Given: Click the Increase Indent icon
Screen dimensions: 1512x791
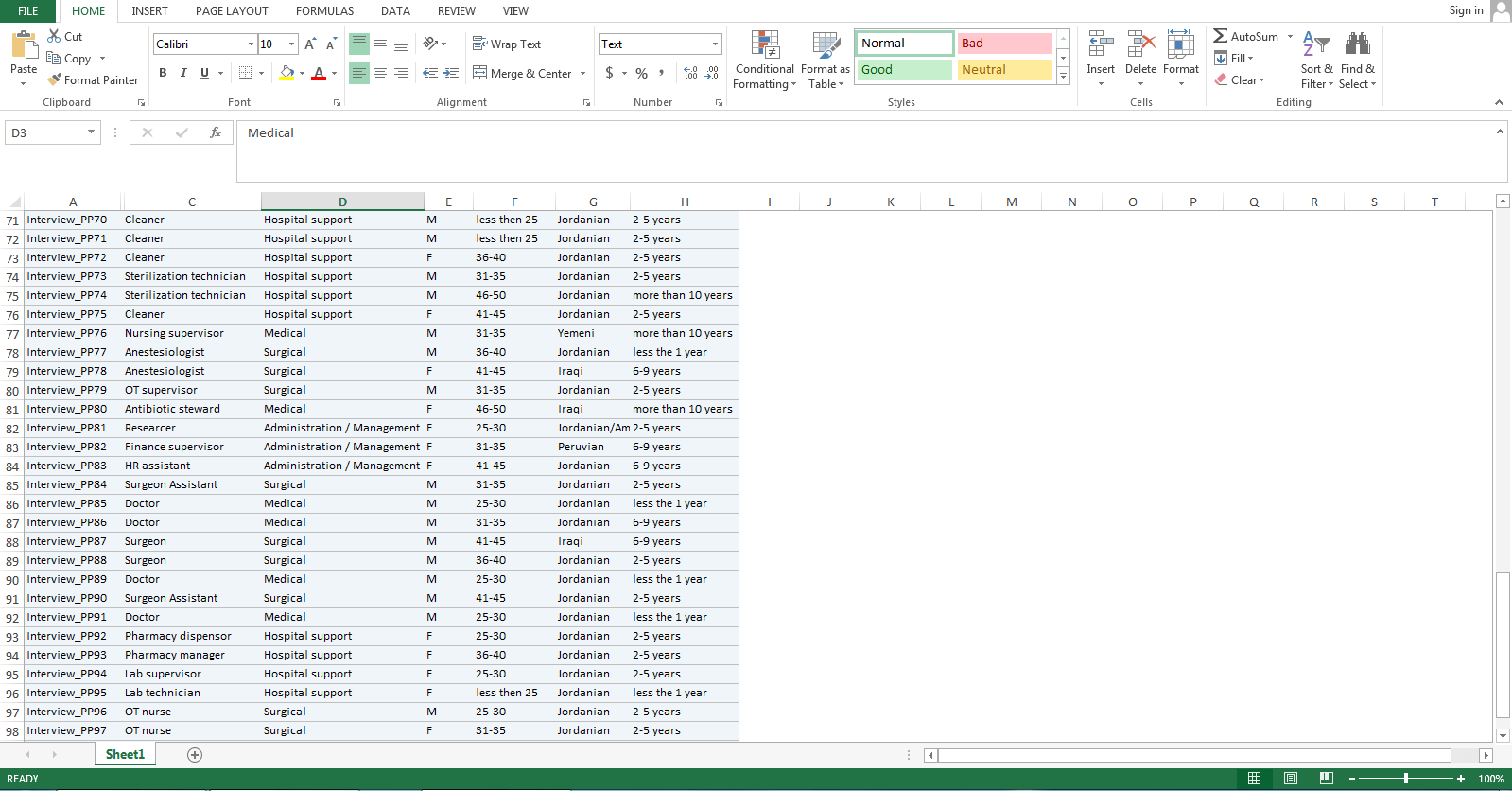Looking at the screenshot, I should [x=451, y=73].
